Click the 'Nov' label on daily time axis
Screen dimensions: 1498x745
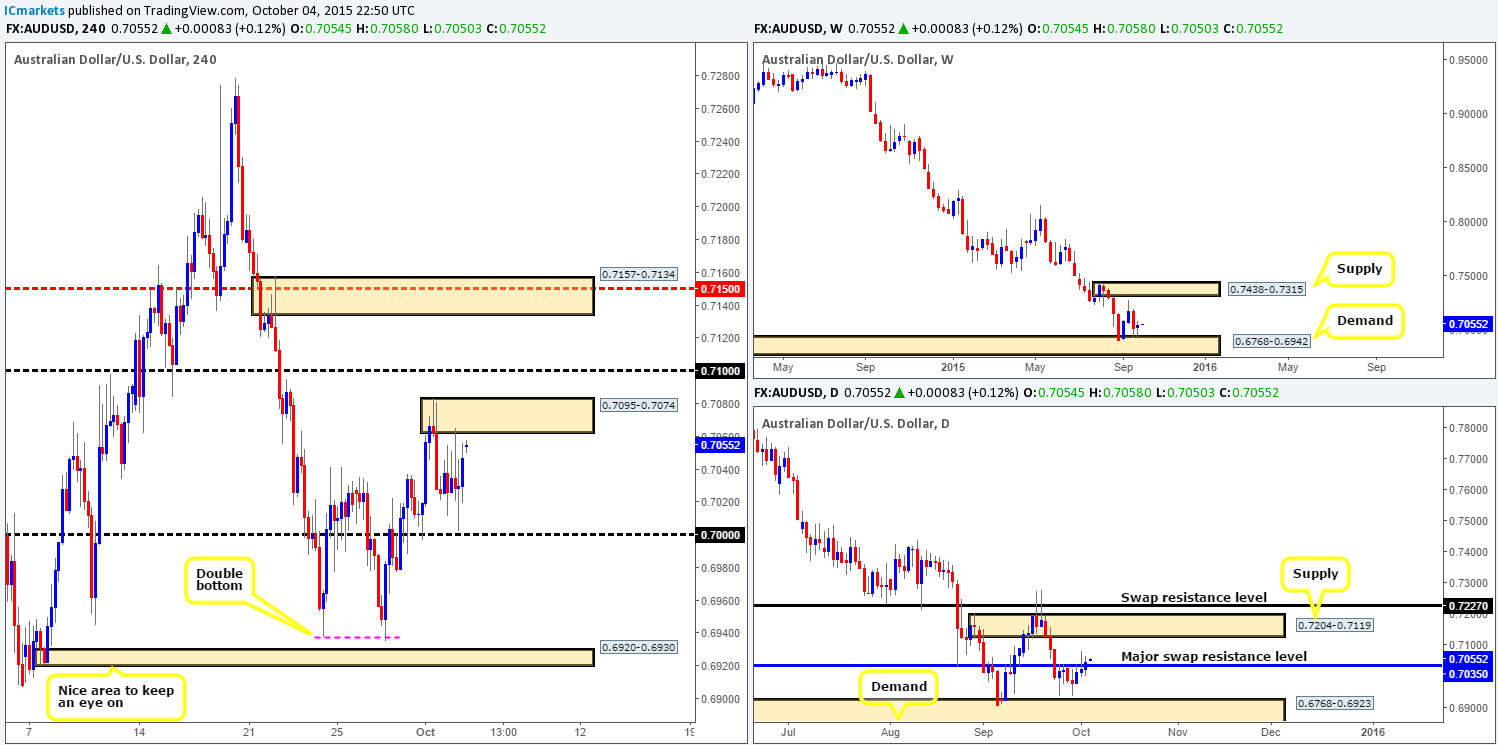coord(1178,731)
